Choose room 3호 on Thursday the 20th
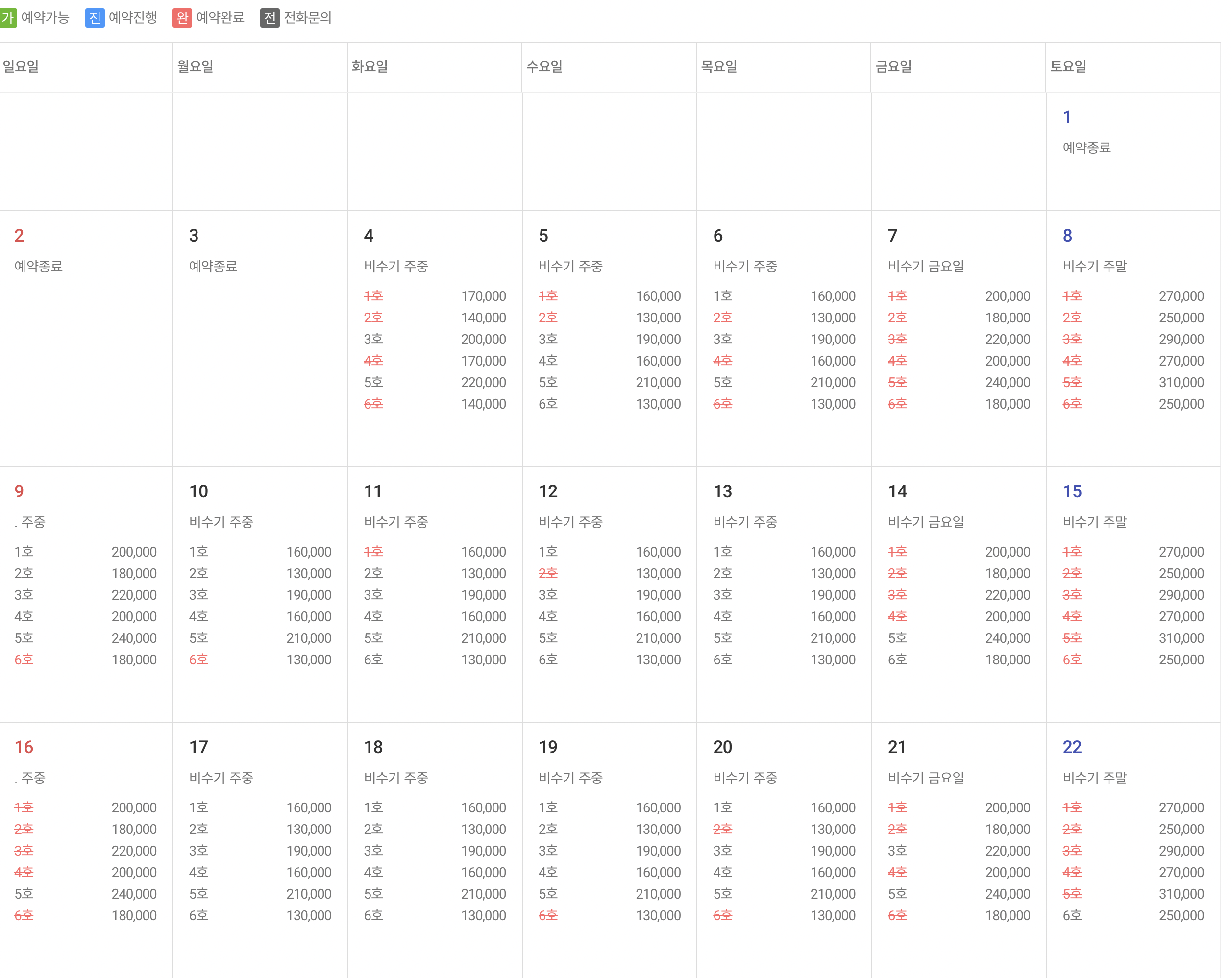This screenshot has height=978, width=1232. (723, 851)
